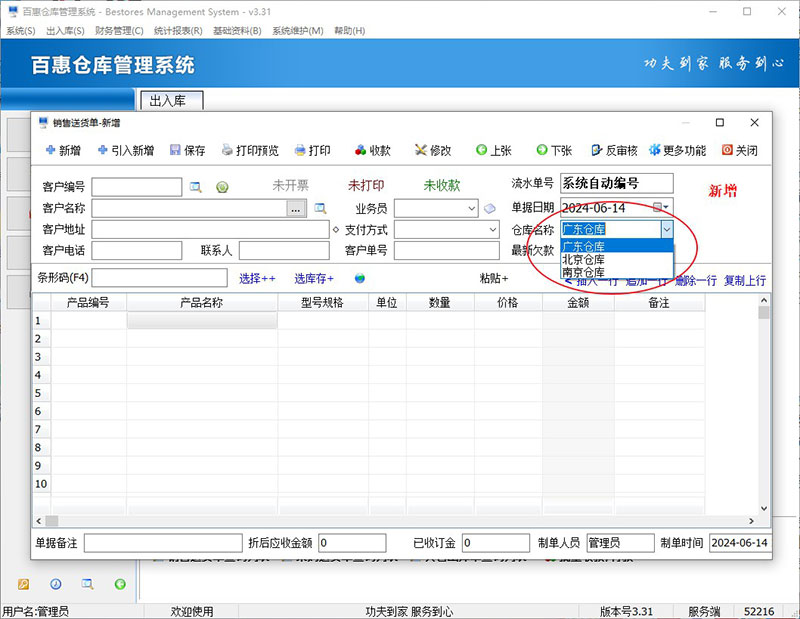The width and height of the screenshot is (800, 619).
Task: Open the 业务员 dropdown
Action: click(471, 209)
